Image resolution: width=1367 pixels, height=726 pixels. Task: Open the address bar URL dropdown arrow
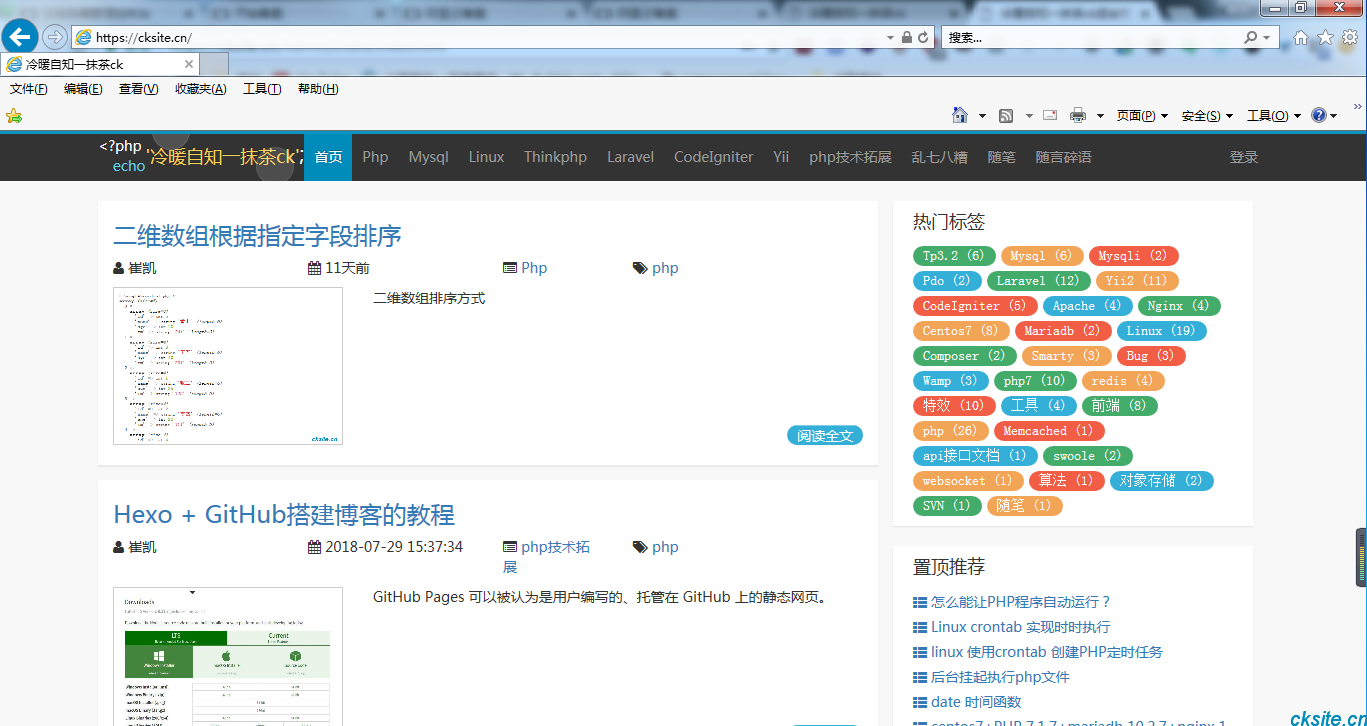pos(890,37)
